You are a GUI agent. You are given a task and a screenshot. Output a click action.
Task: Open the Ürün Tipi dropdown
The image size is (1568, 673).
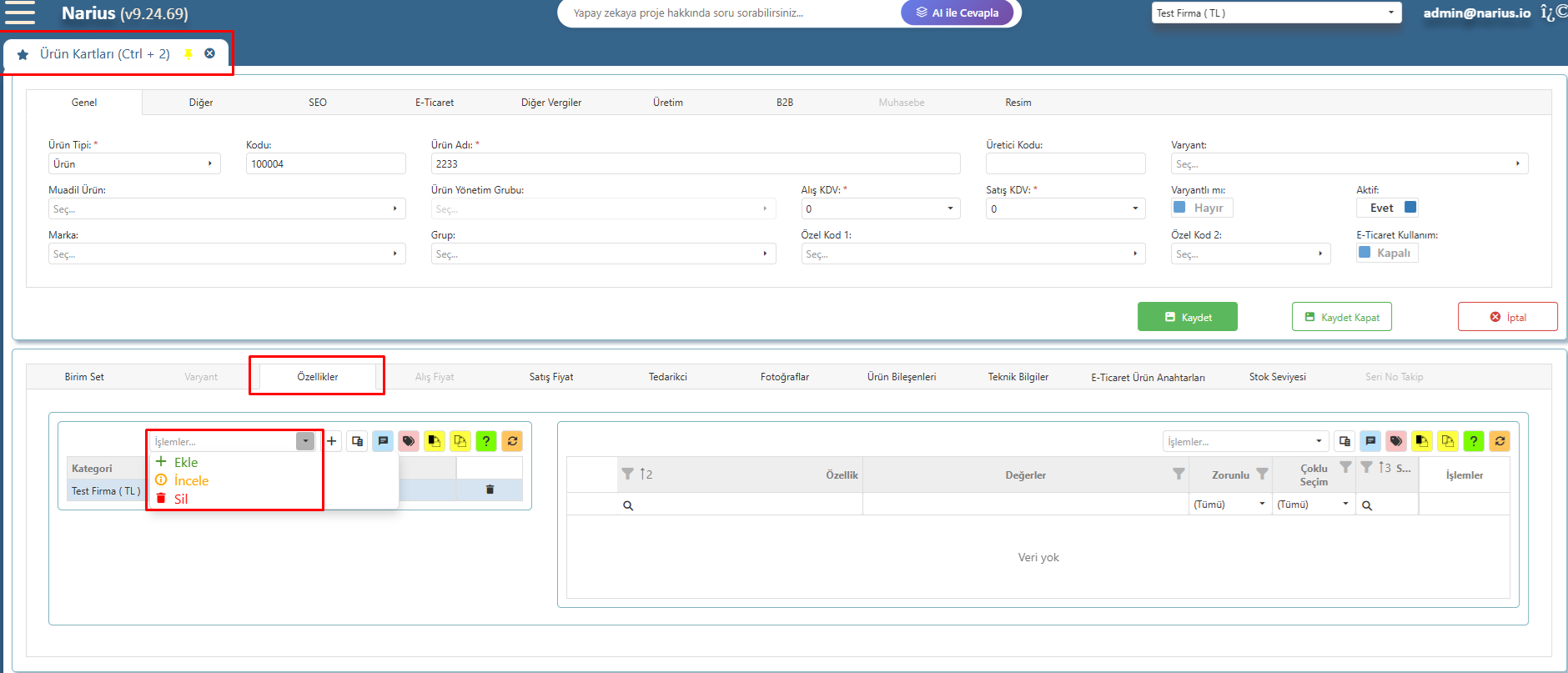pos(134,163)
